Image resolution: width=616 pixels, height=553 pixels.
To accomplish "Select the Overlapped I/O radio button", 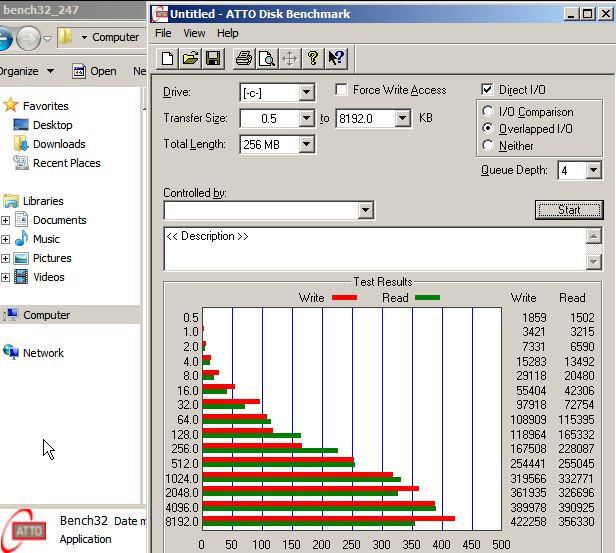I will 488,128.
